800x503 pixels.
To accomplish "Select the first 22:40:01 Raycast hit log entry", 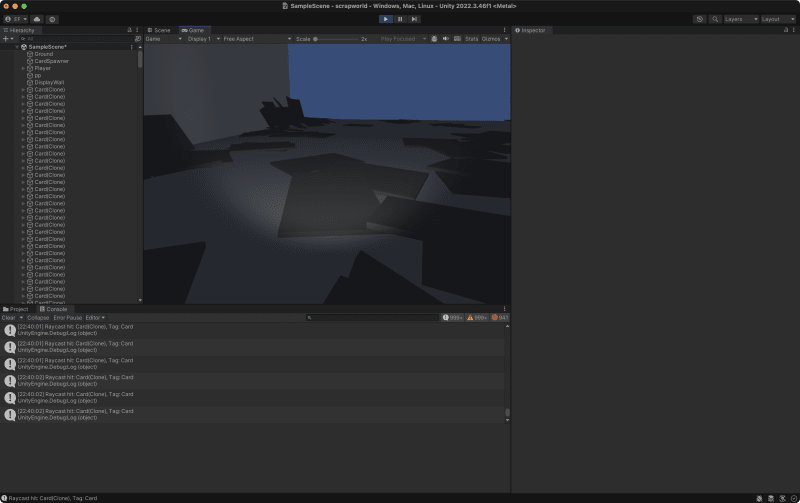I will pos(253,330).
